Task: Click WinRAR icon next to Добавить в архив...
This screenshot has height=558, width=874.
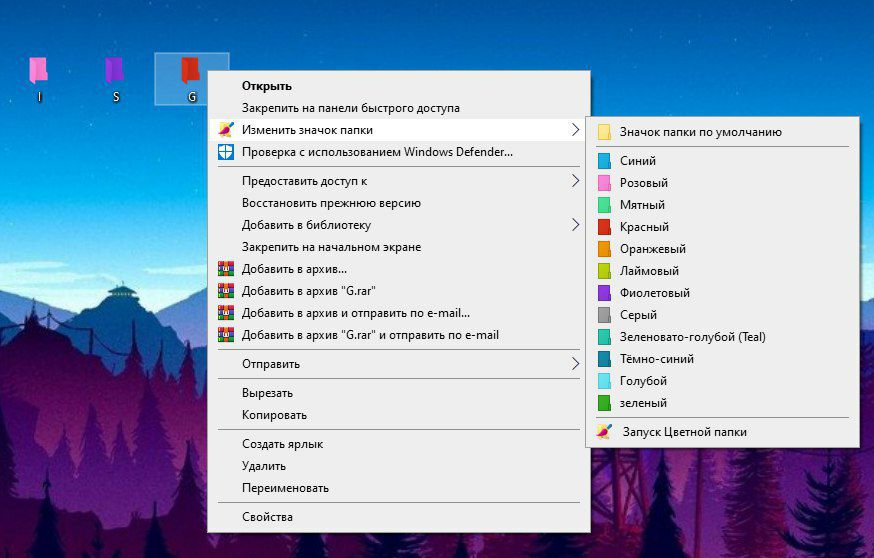Action: click(226, 269)
